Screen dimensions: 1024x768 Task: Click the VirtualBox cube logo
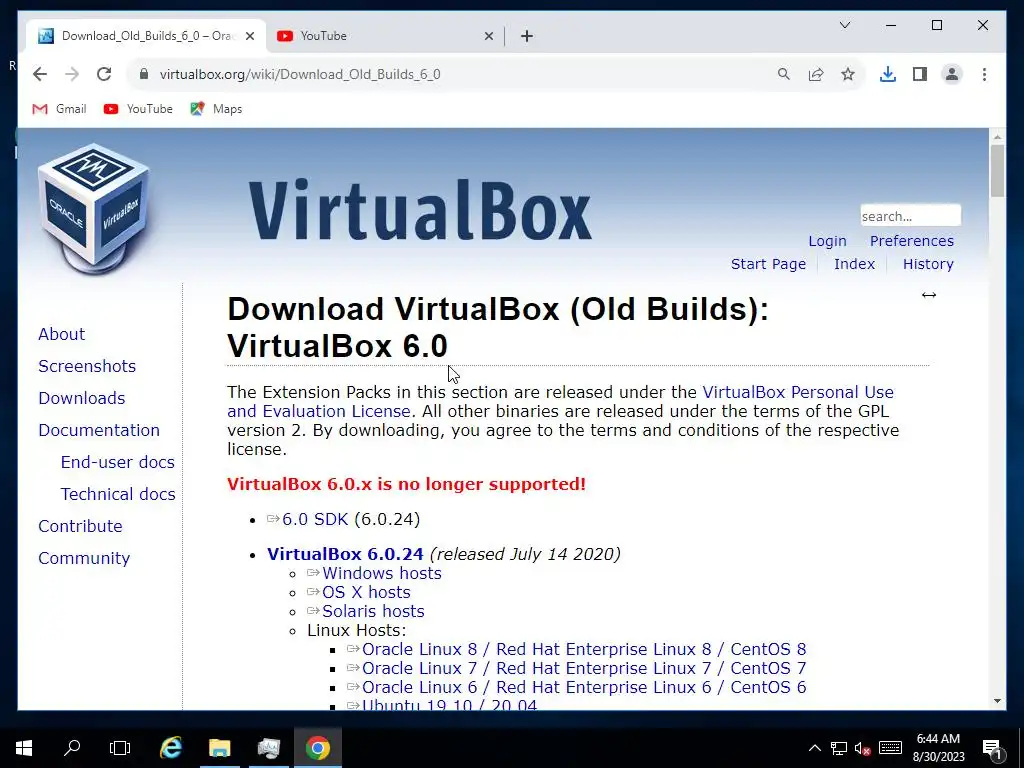94,209
